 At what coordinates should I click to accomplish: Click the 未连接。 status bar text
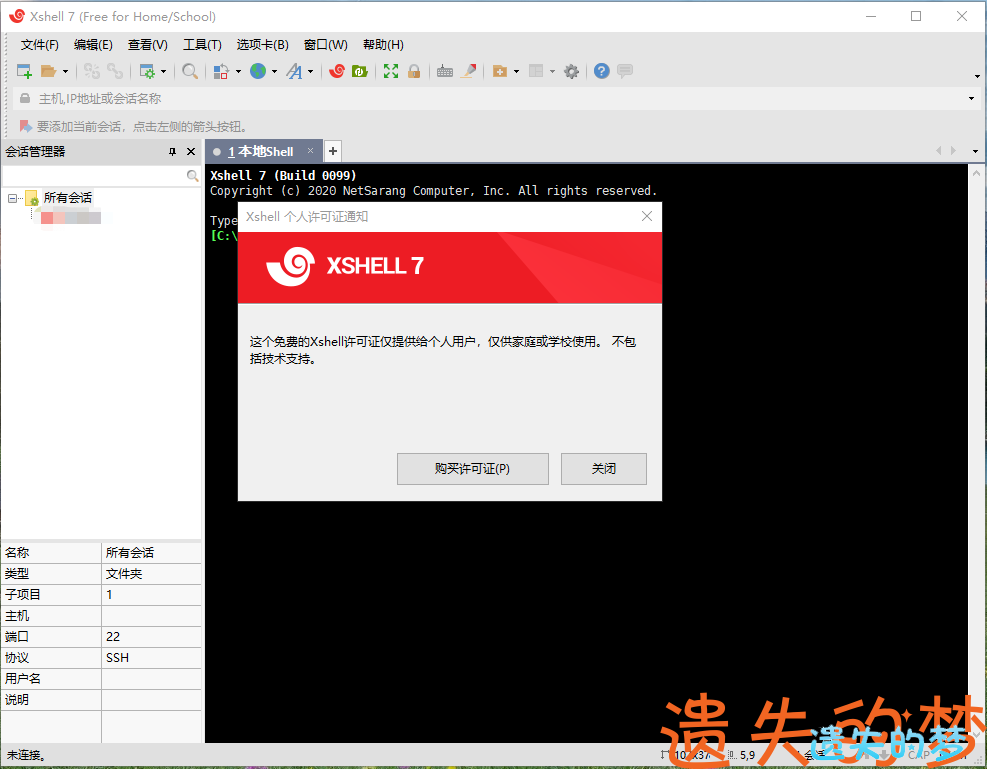point(26,755)
